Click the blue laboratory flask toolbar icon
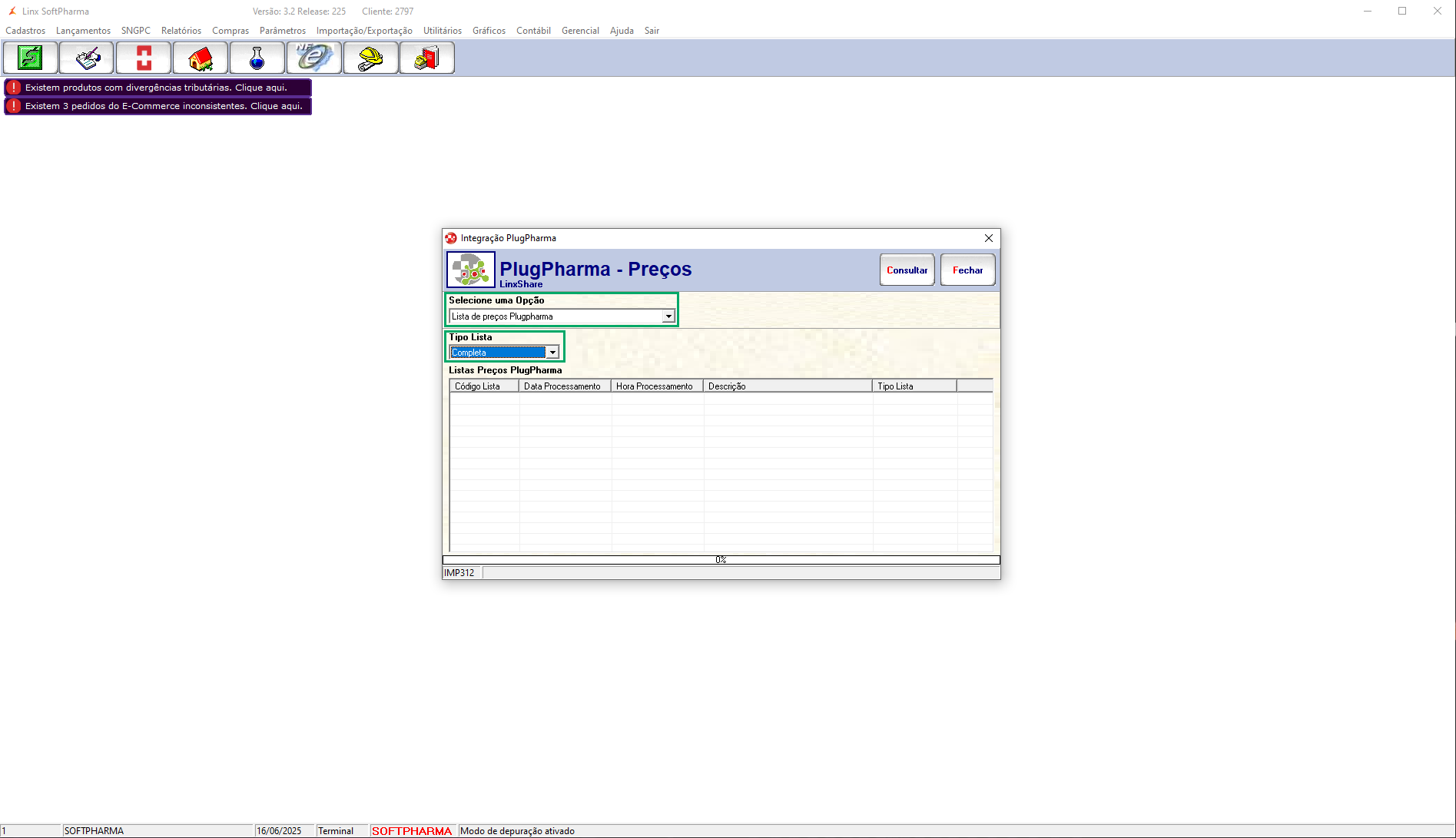This screenshot has width=1456, height=838. coord(257,58)
